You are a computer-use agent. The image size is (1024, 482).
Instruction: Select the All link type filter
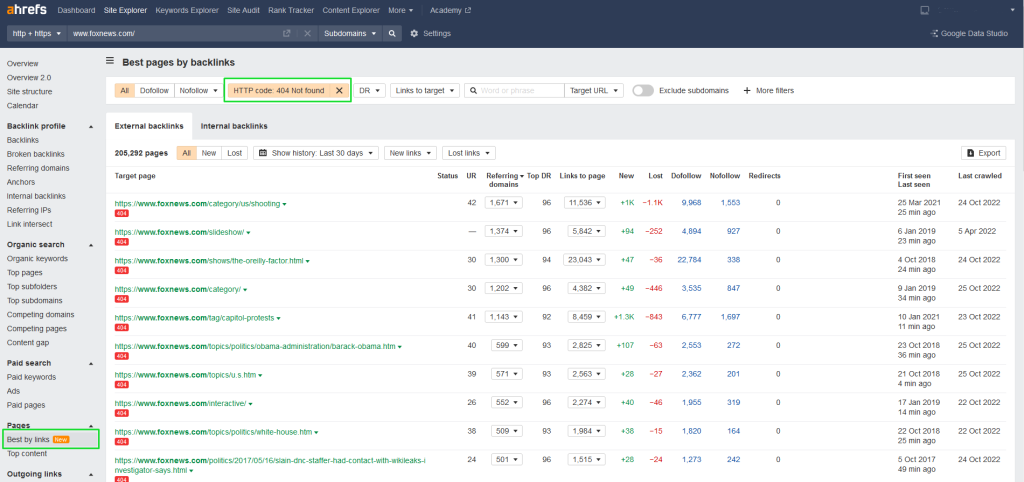pos(125,91)
